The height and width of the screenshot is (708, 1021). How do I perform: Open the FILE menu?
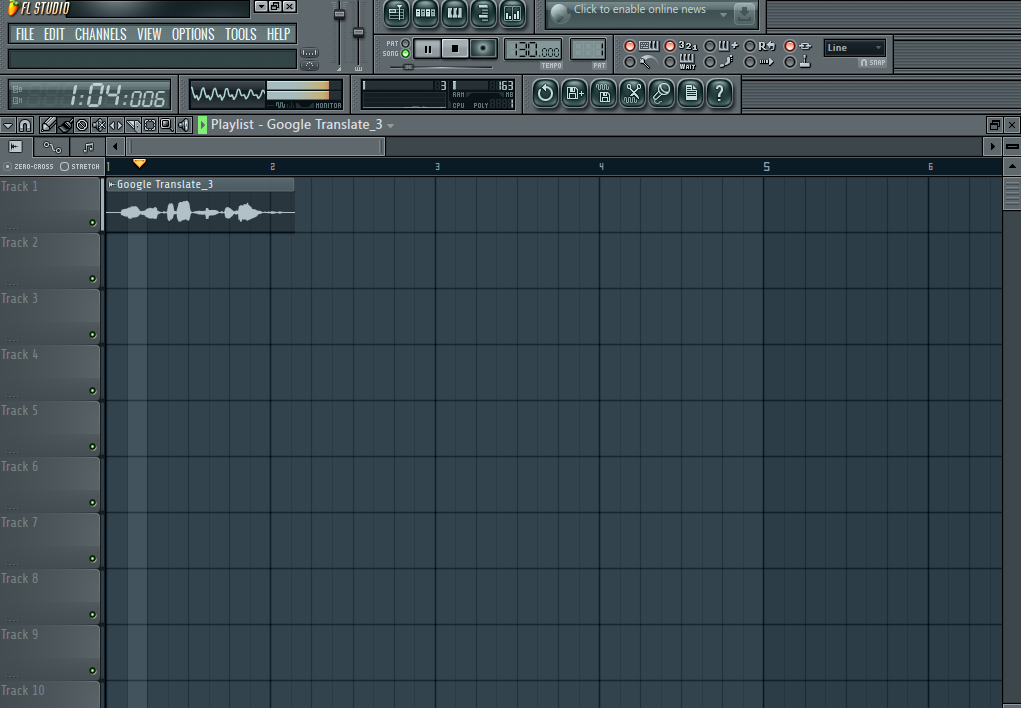click(x=25, y=35)
